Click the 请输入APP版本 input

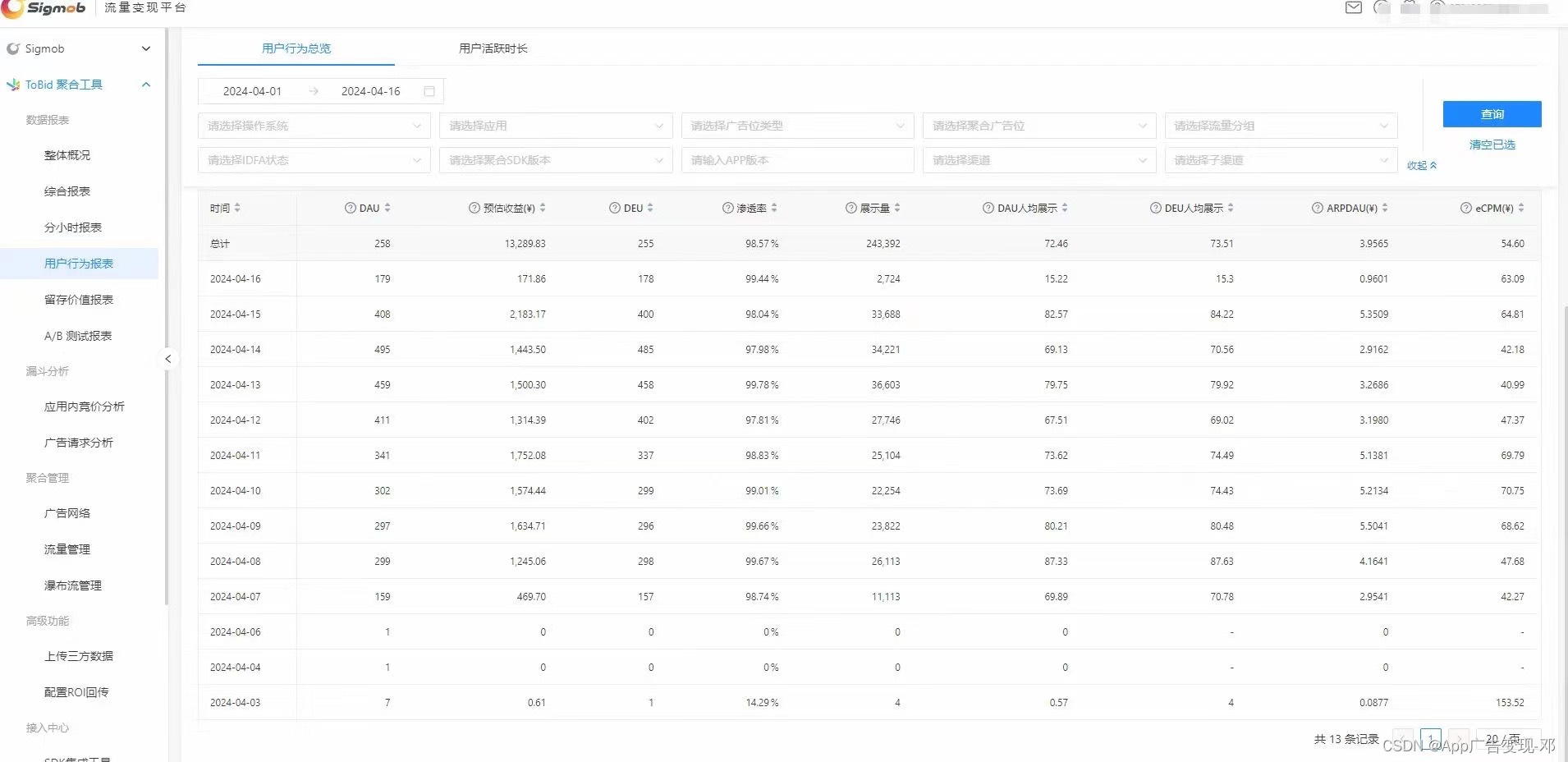[x=797, y=160]
